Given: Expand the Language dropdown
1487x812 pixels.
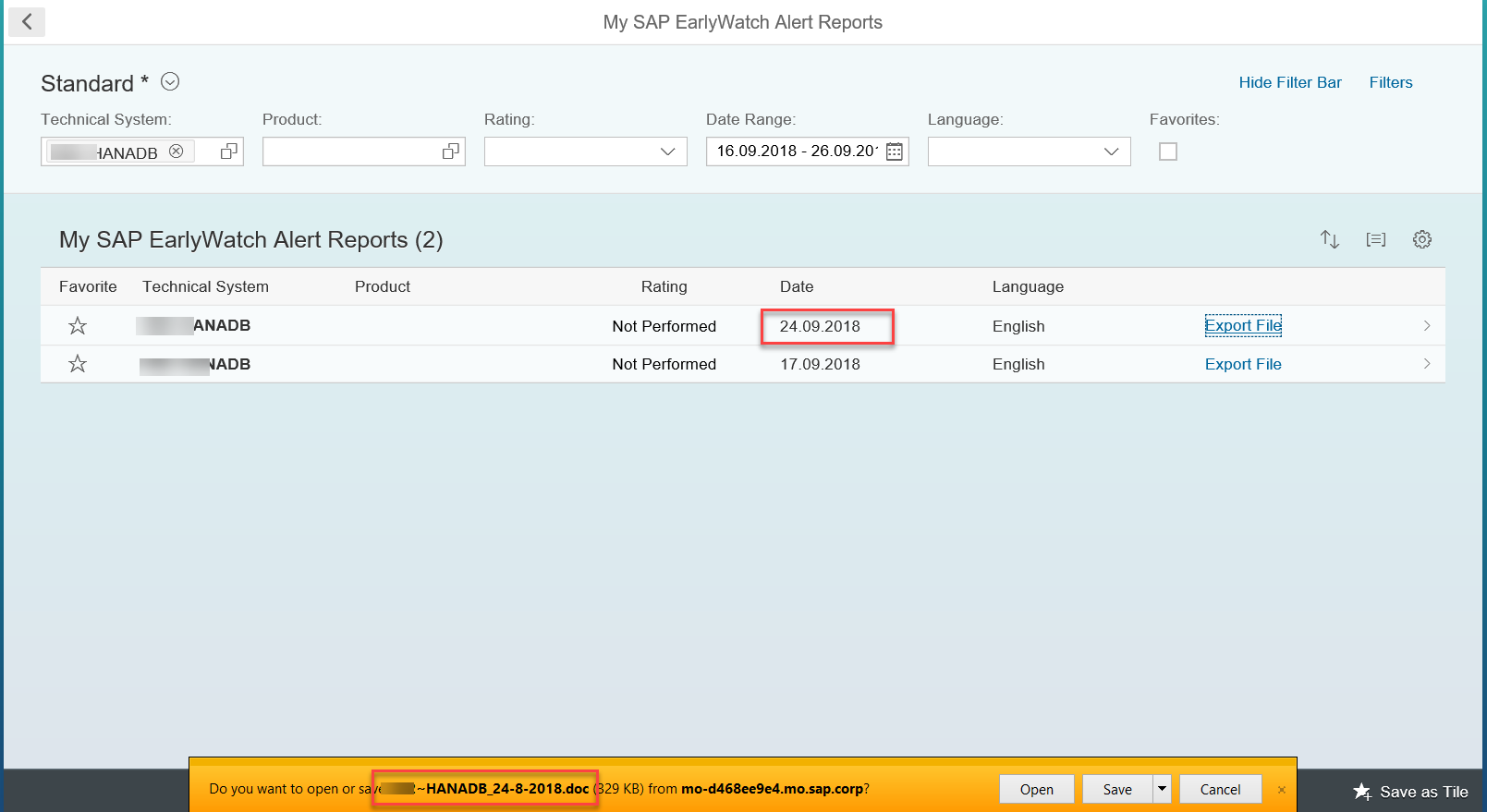Looking at the screenshot, I should pyautogui.click(x=1111, y=151).
